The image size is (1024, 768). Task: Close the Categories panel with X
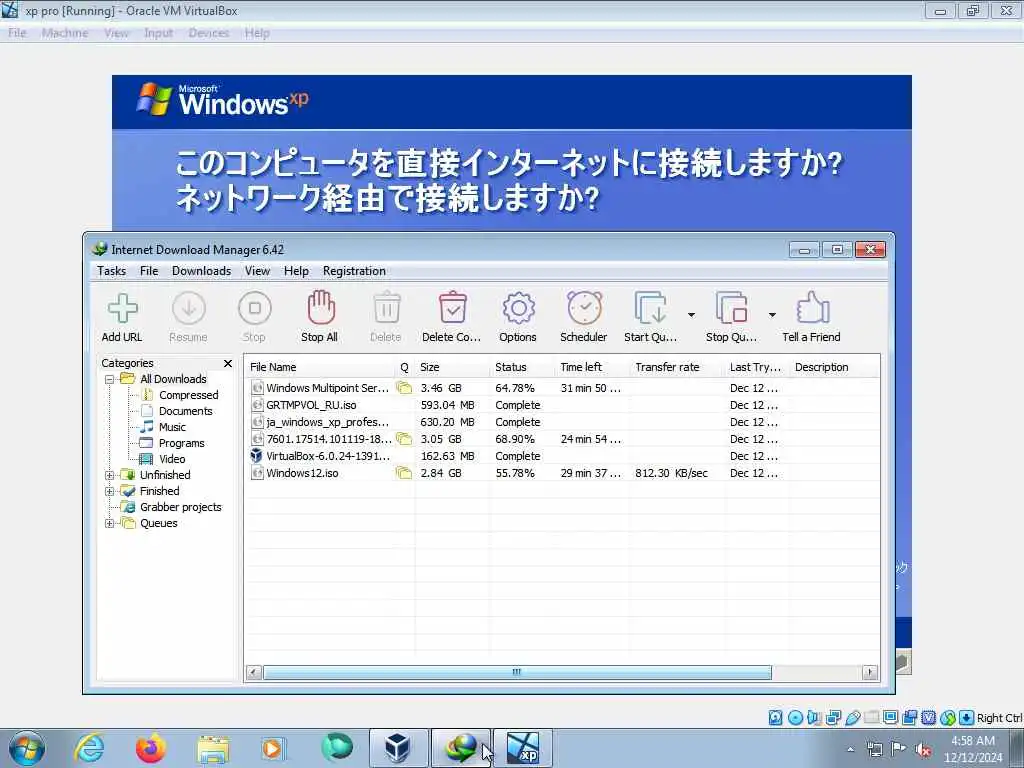(x=228, y=363)
